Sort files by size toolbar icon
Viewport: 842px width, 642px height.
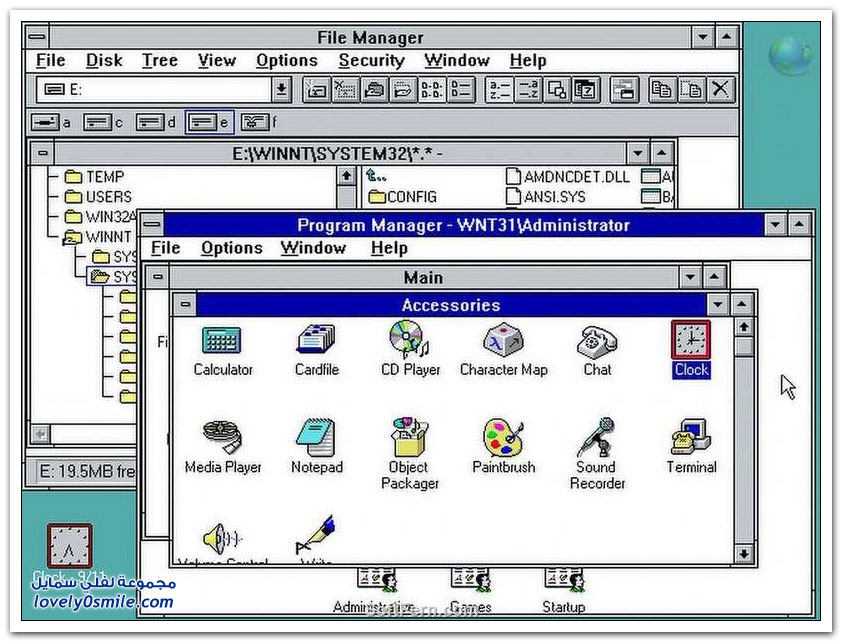557,90
